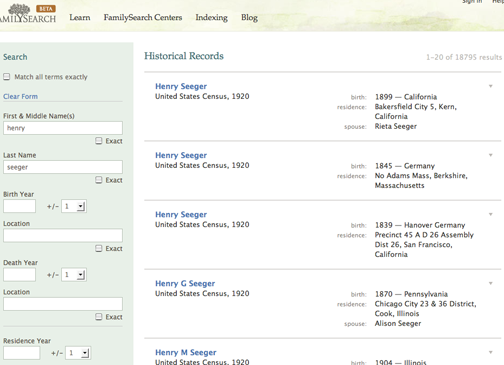Open the Birth Year +/- range dropdown
Viewport: 504px width, 365px height.
tap(74, 206)
